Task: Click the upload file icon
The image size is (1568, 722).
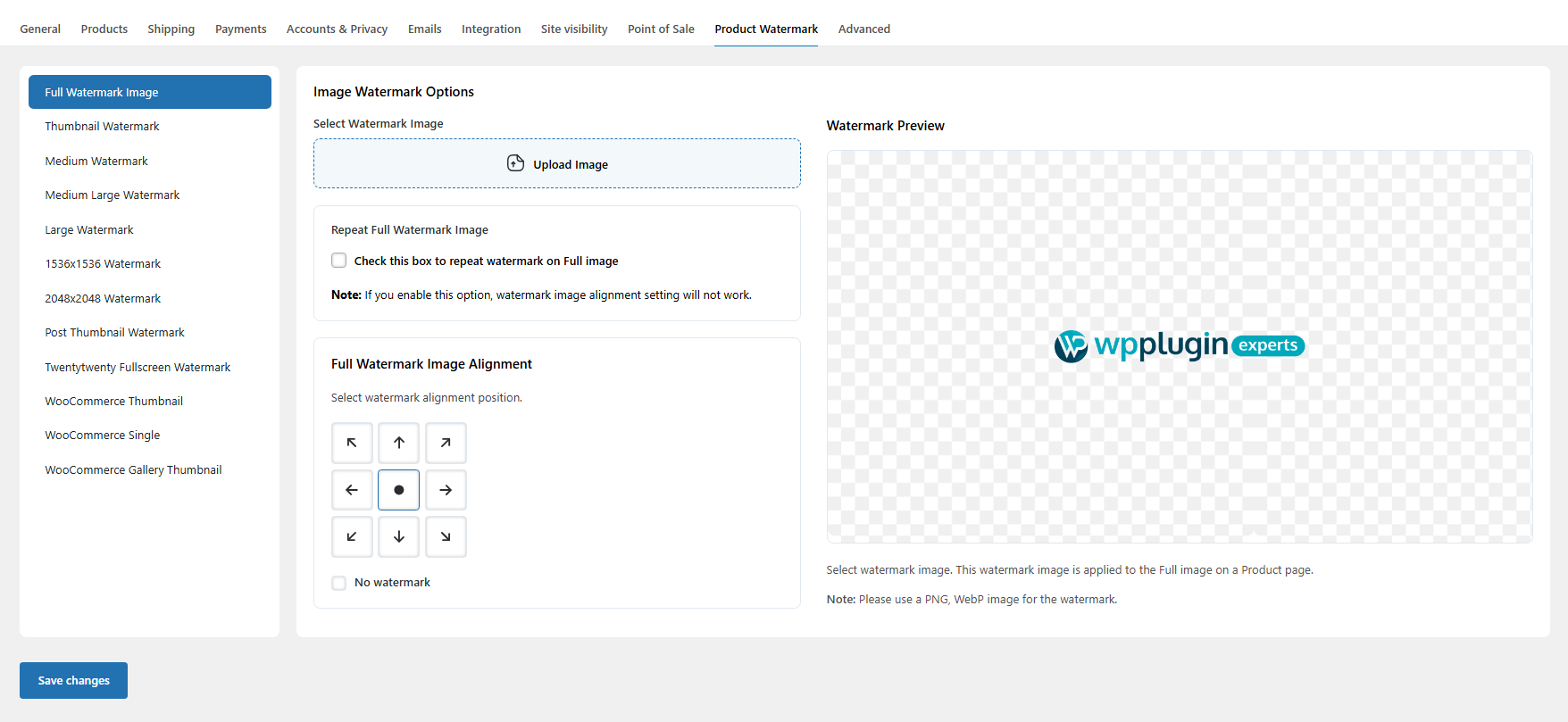Action: point(515,163)
